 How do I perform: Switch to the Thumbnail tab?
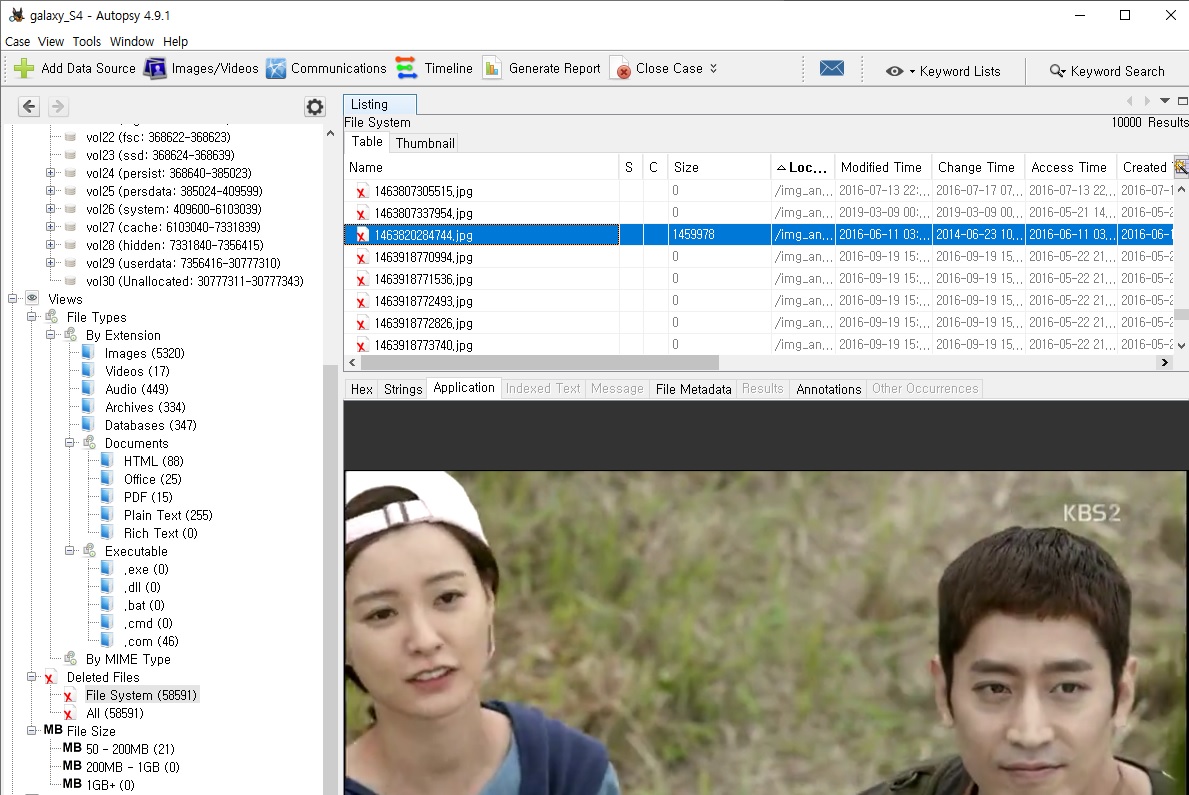[x=425, y=143]
